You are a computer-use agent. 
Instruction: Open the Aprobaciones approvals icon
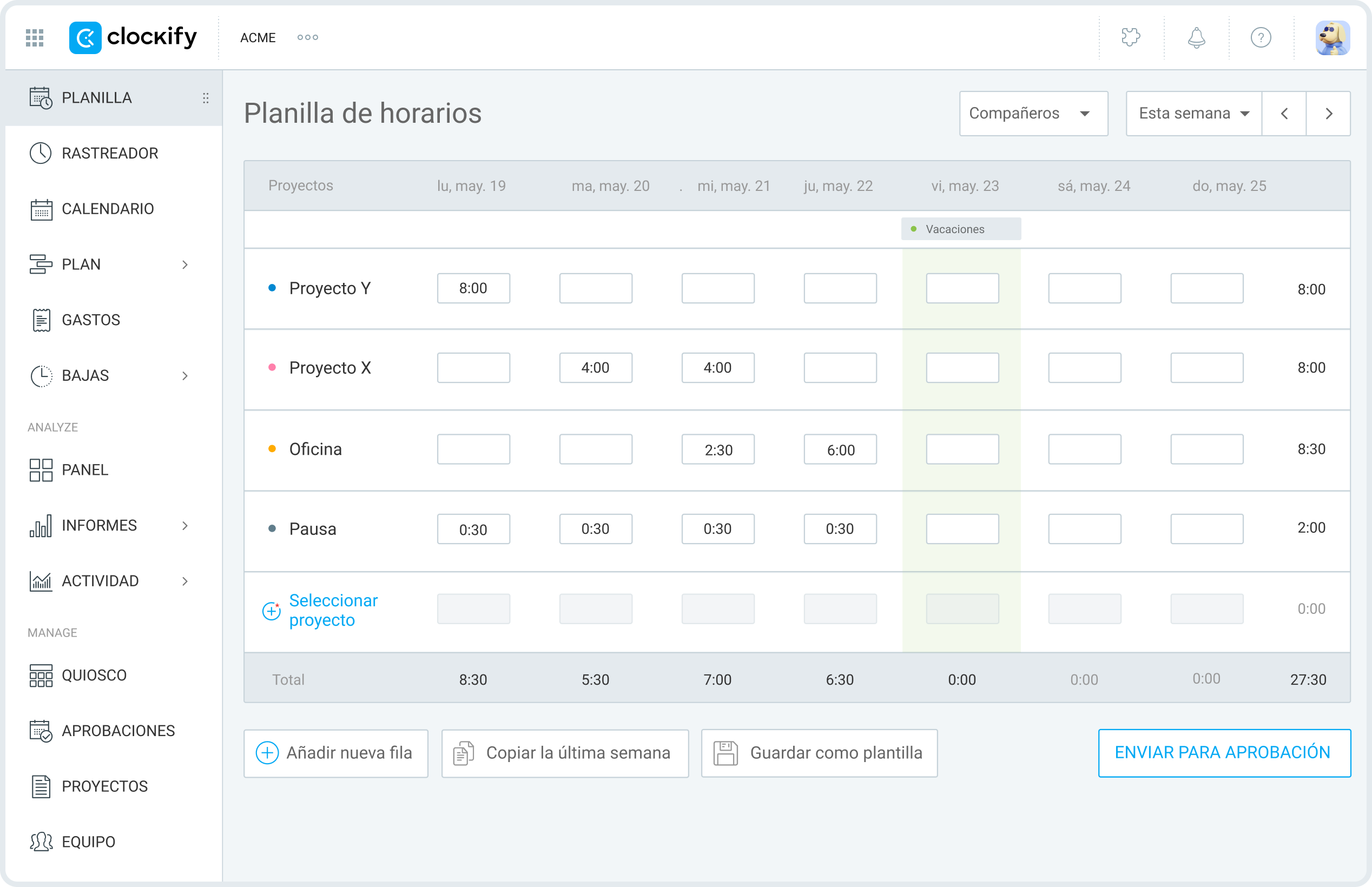[41, 730]
